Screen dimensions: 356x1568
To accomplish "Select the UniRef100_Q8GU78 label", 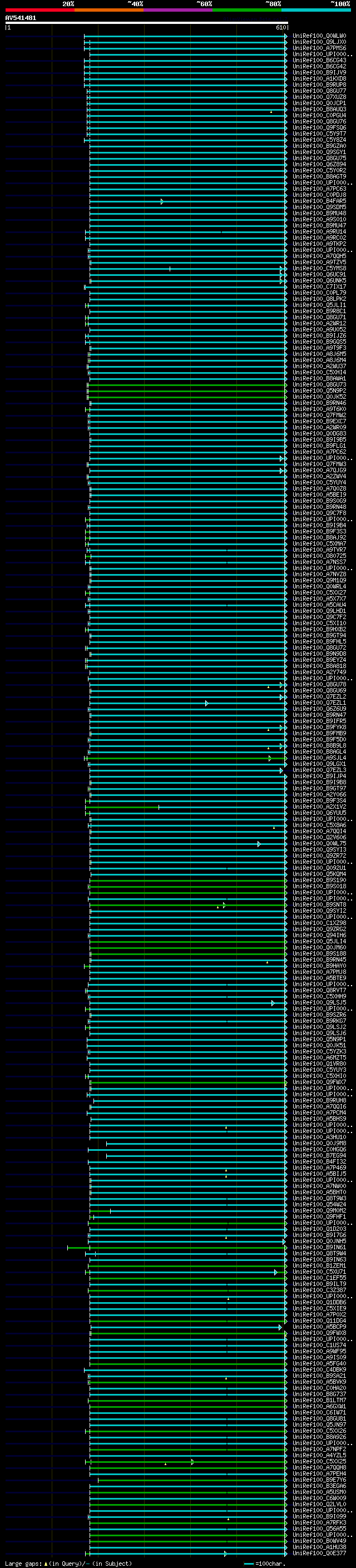I will click(319, 685).
